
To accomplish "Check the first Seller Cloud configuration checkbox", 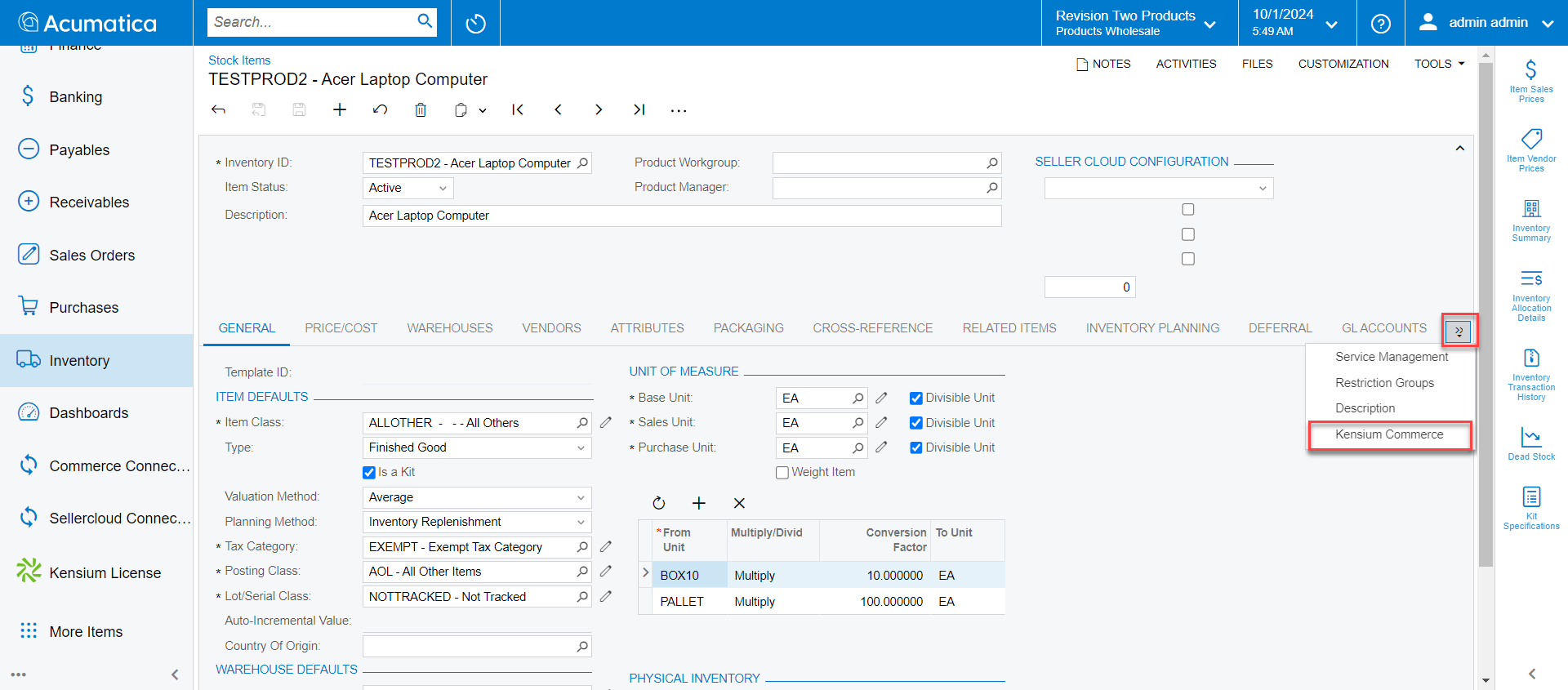I will [1188, 210].
